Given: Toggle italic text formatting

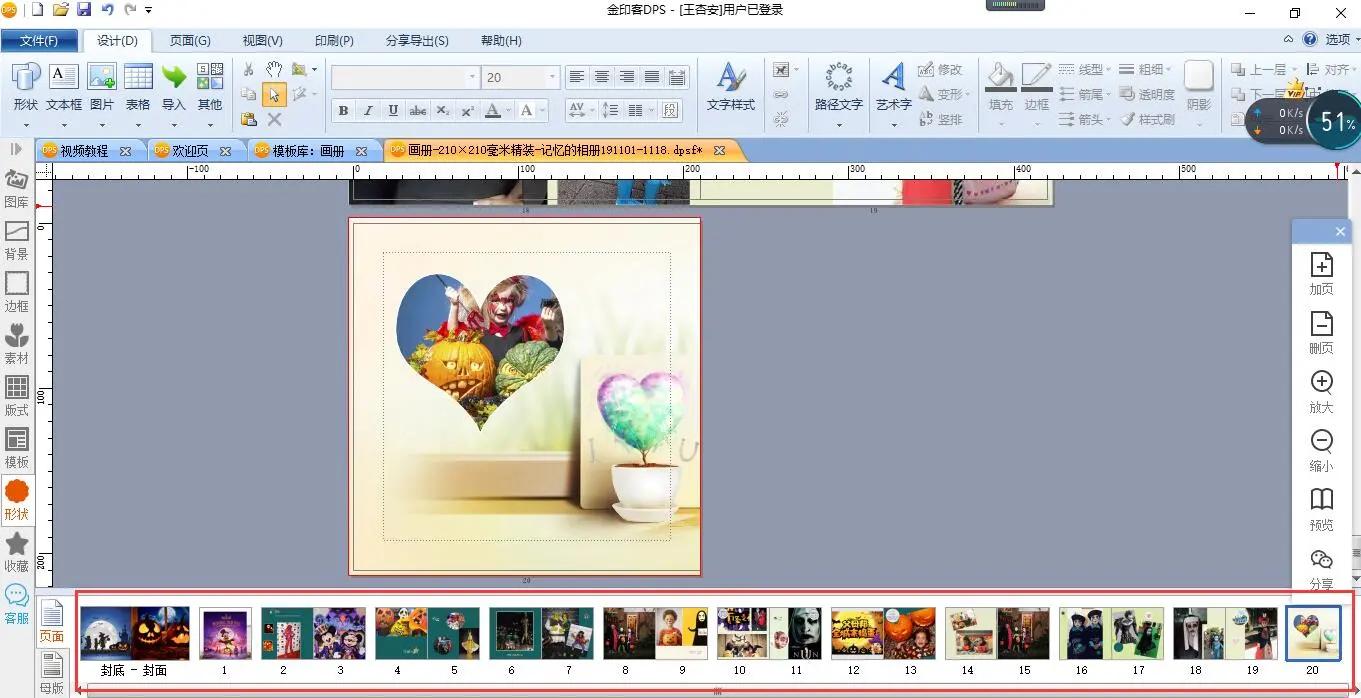Looking at the screenshot, I should (368, 111).
